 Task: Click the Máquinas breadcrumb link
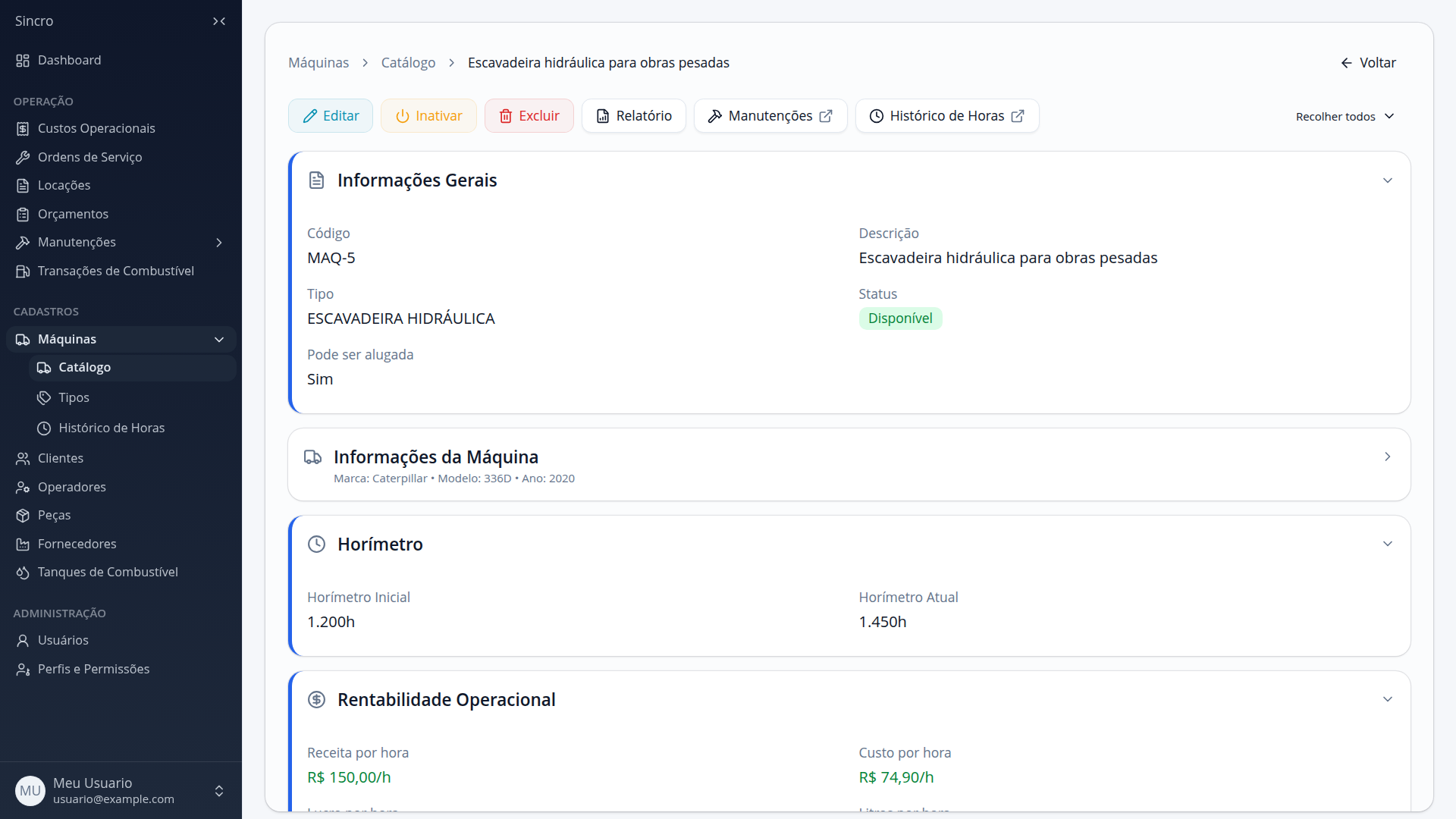318,63
